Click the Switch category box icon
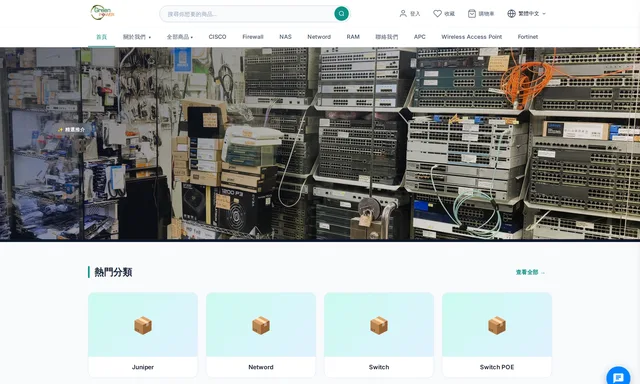The width and height of the screenshot is (640, 384). pyautogui.click(x=379, y=325)
